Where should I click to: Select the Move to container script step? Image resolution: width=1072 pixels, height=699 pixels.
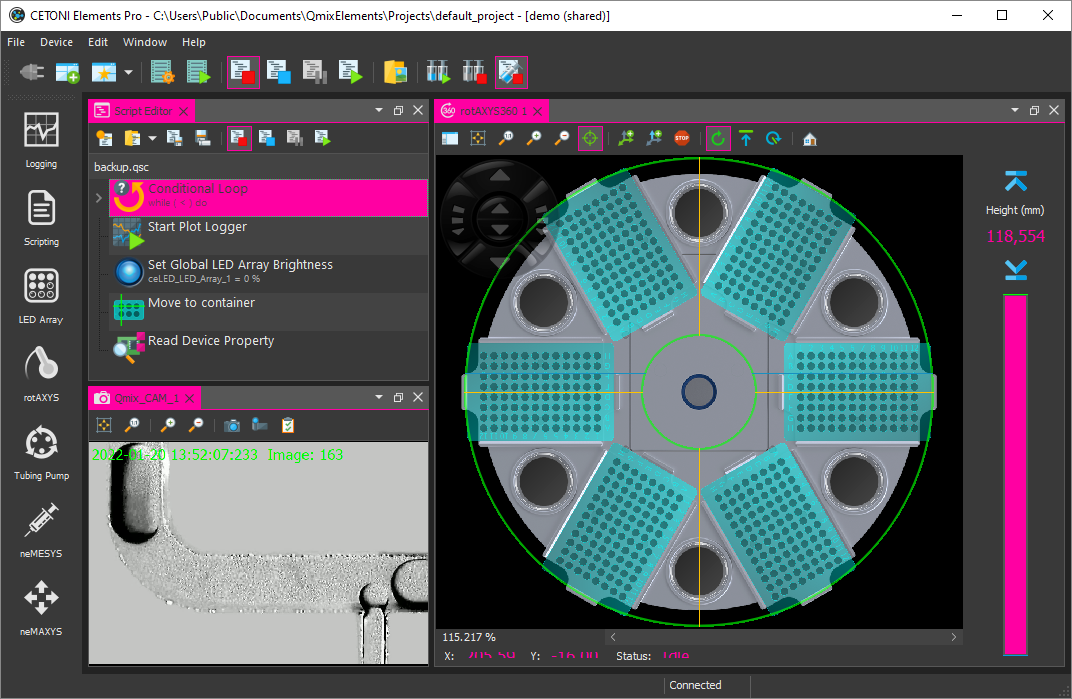[201, 303]
